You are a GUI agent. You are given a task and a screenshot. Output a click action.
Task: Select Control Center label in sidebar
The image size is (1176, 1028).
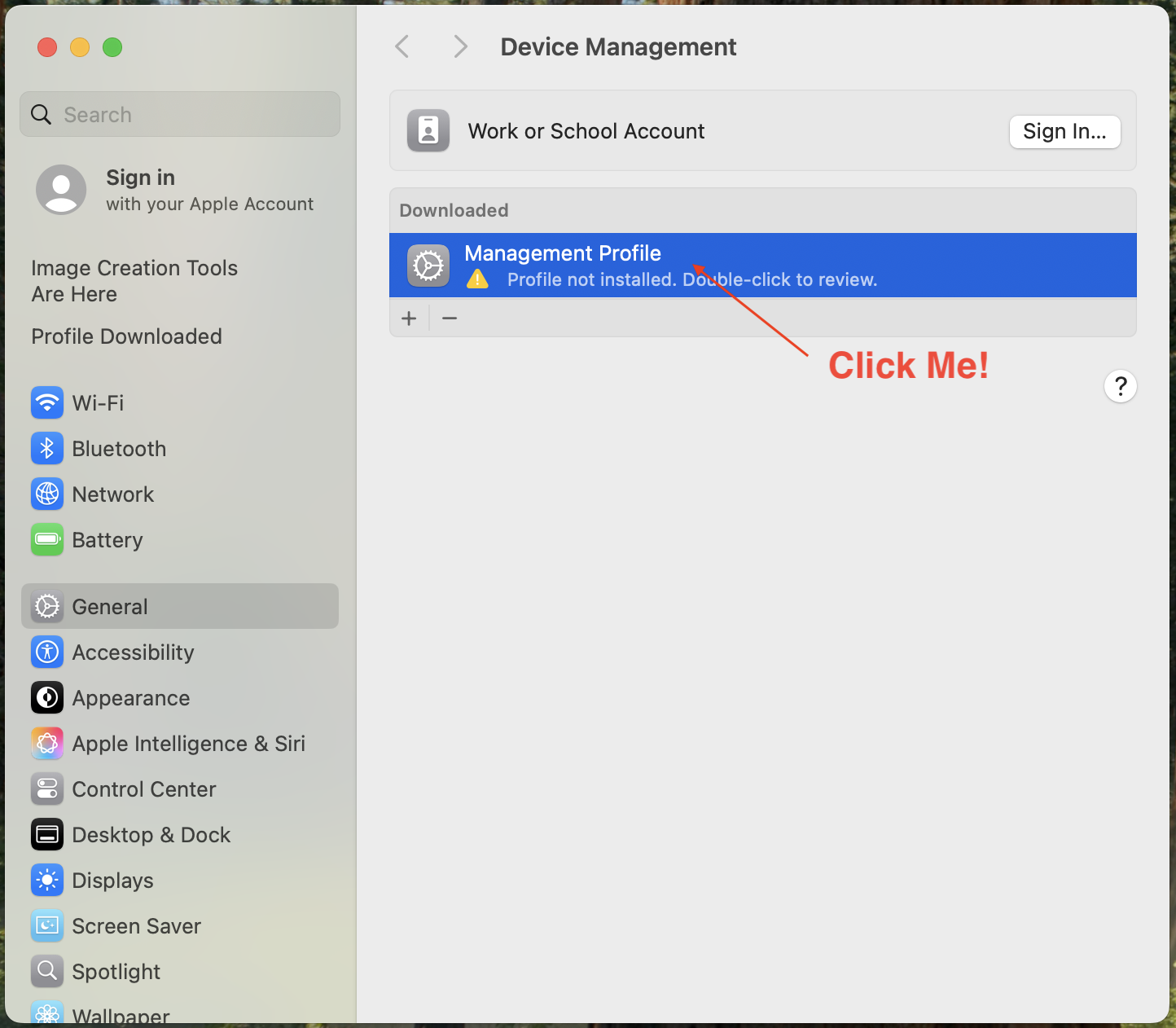(x=144, y=789)
